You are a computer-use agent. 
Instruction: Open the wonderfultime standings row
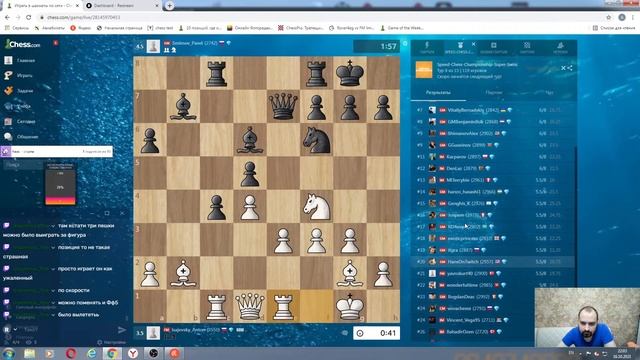point(493,285)
